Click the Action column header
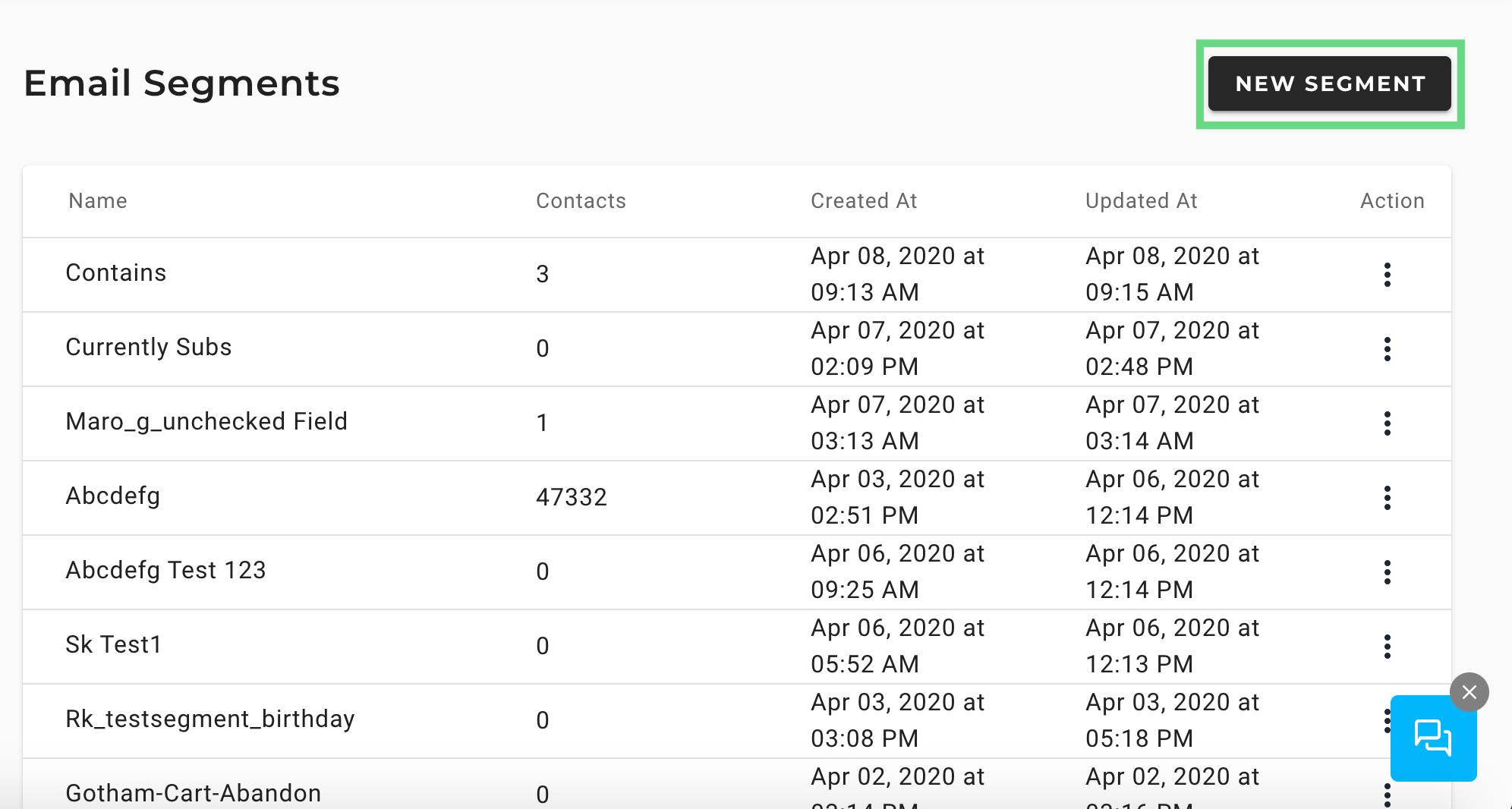This screenshot has width=1512, height=809. 1392,201
